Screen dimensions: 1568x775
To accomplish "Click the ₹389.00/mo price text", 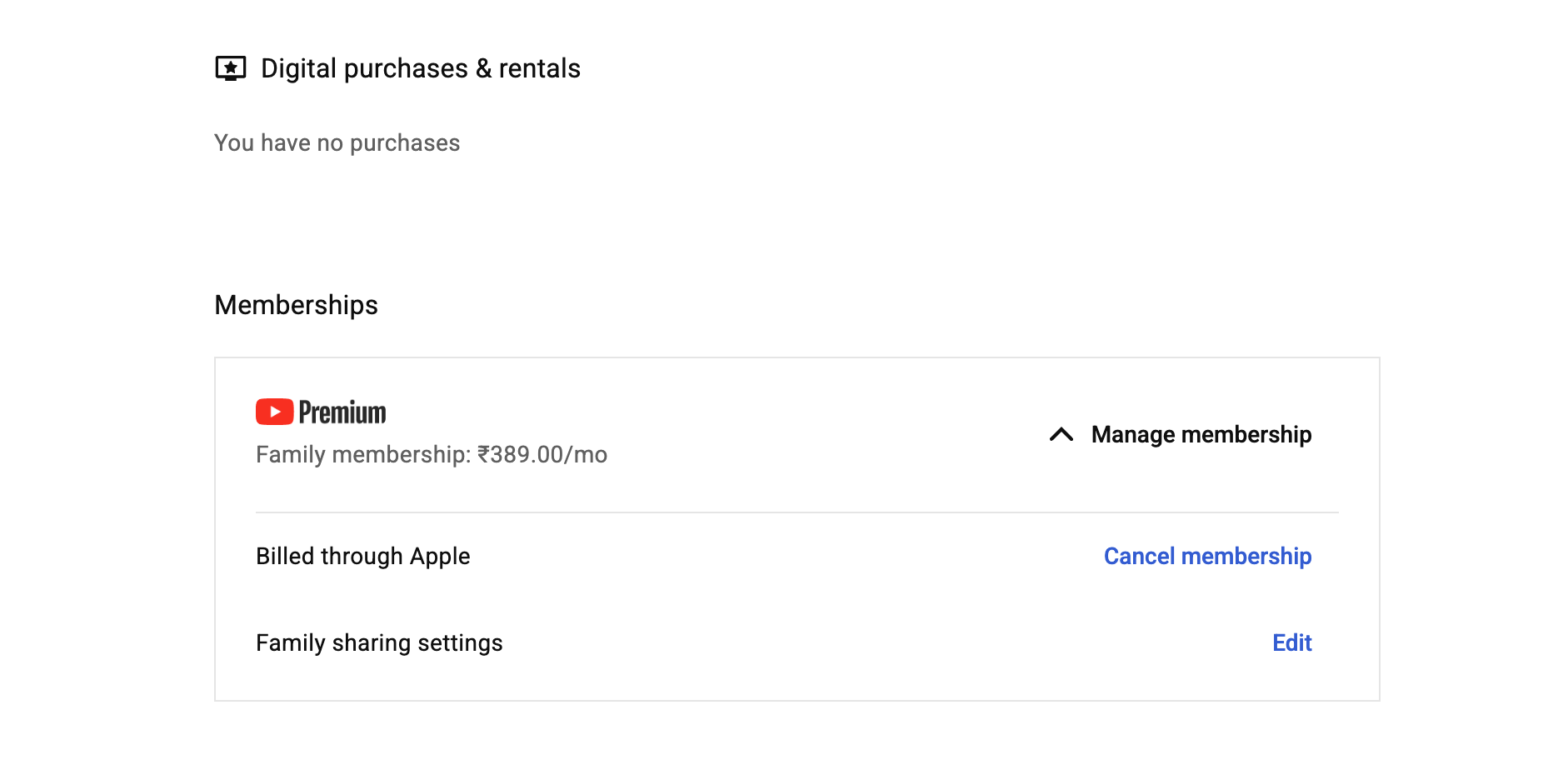I will tap(542, 454).
